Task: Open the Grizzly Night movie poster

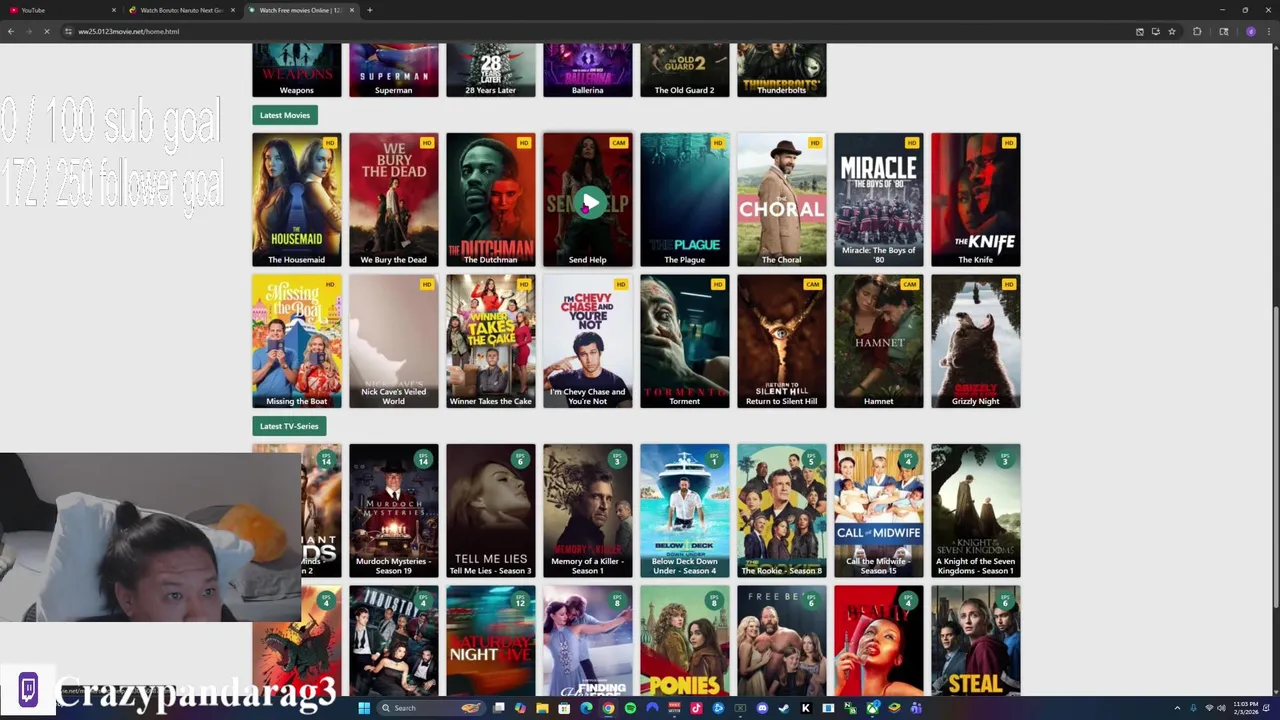Action: click(976, 341)
